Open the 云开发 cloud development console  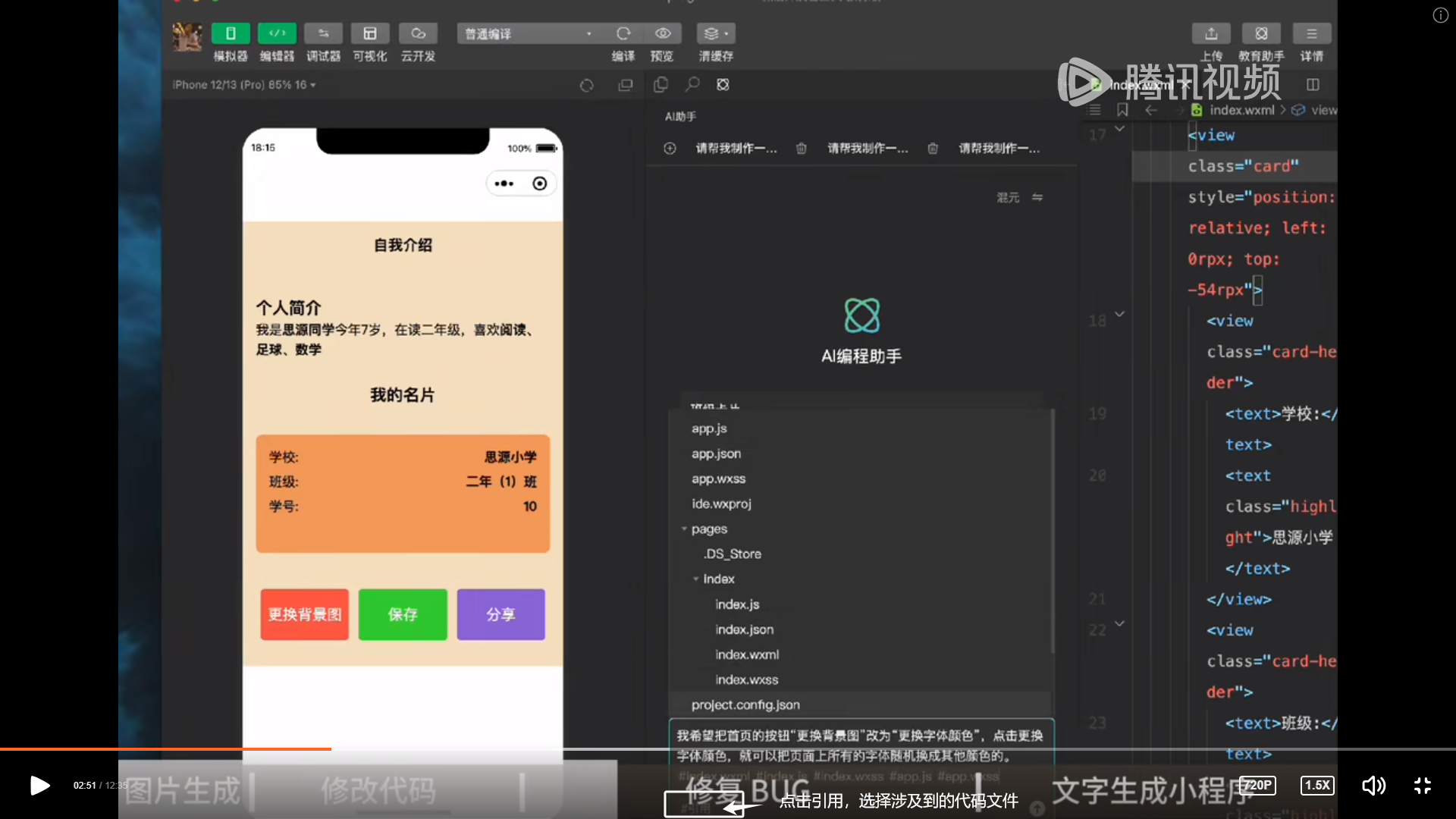pyautogui.click(x=418, y=33)
